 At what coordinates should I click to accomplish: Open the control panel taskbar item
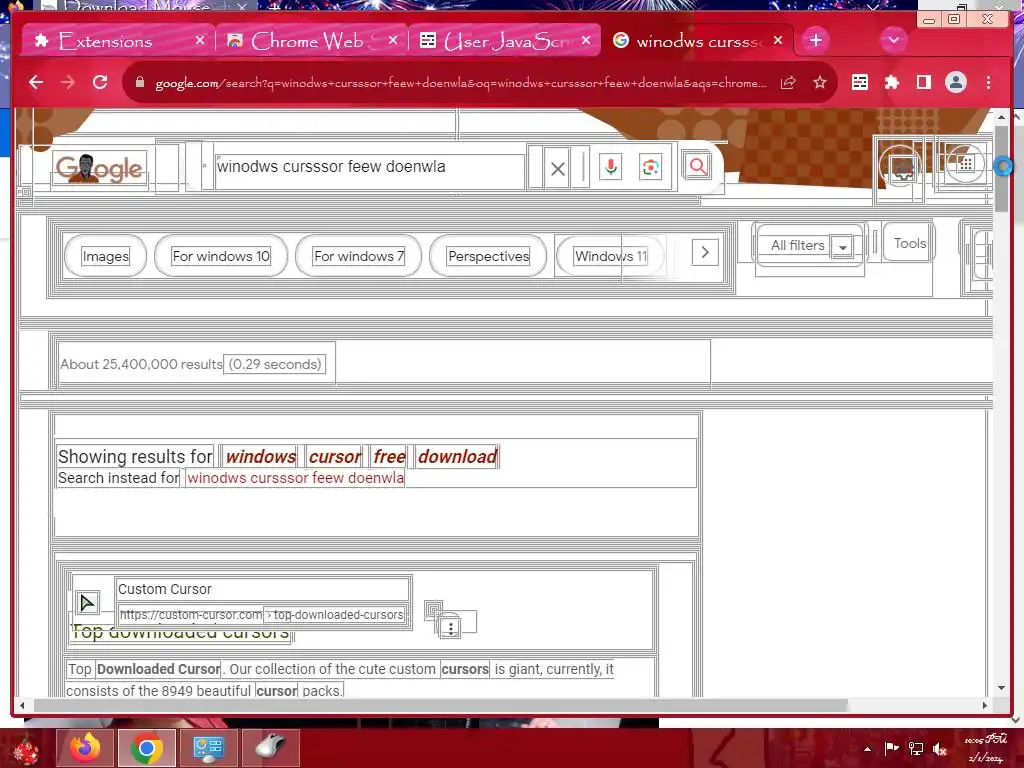pos(208,748)
